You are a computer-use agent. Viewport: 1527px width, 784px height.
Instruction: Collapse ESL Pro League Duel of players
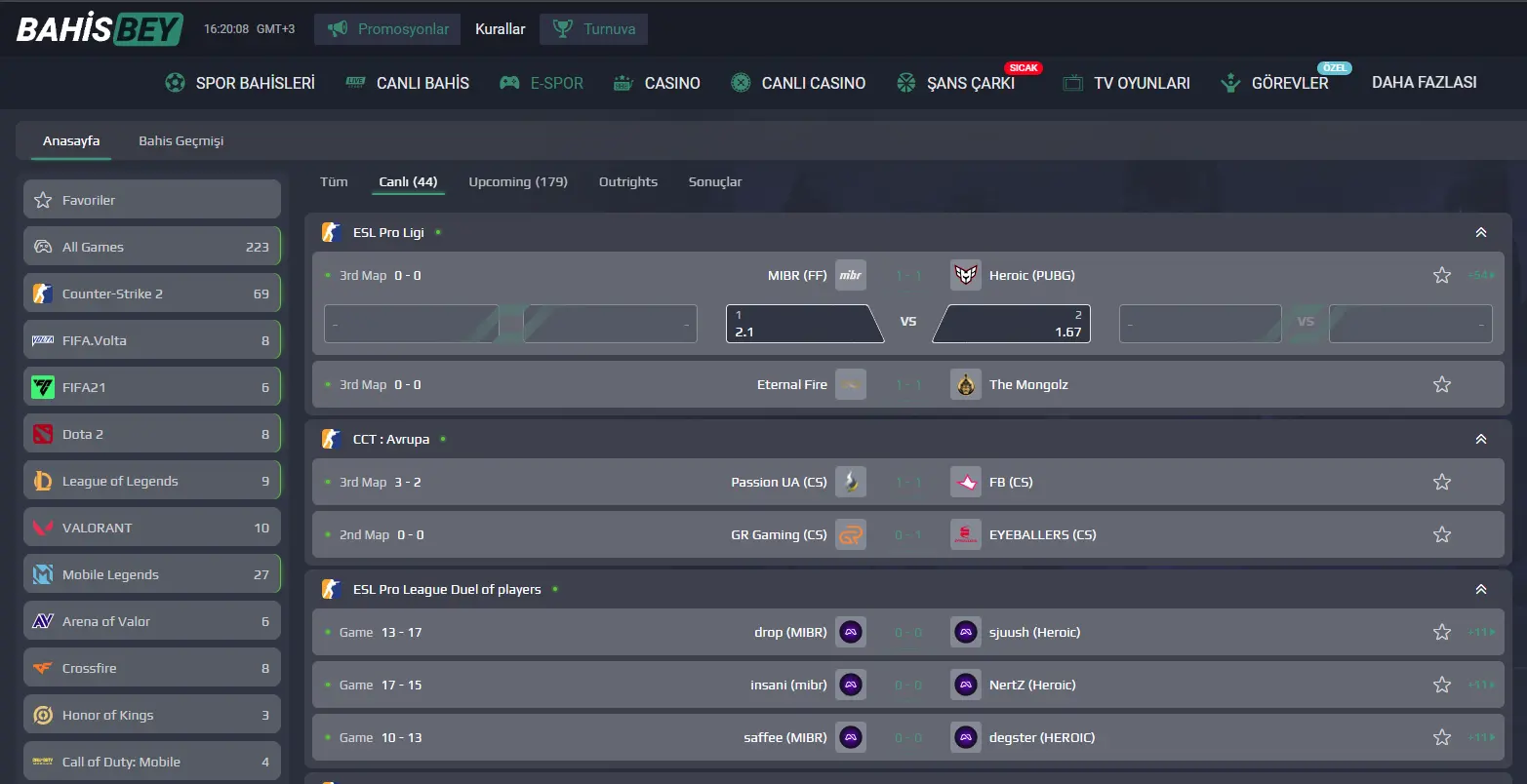click(x=1481, y=589)
